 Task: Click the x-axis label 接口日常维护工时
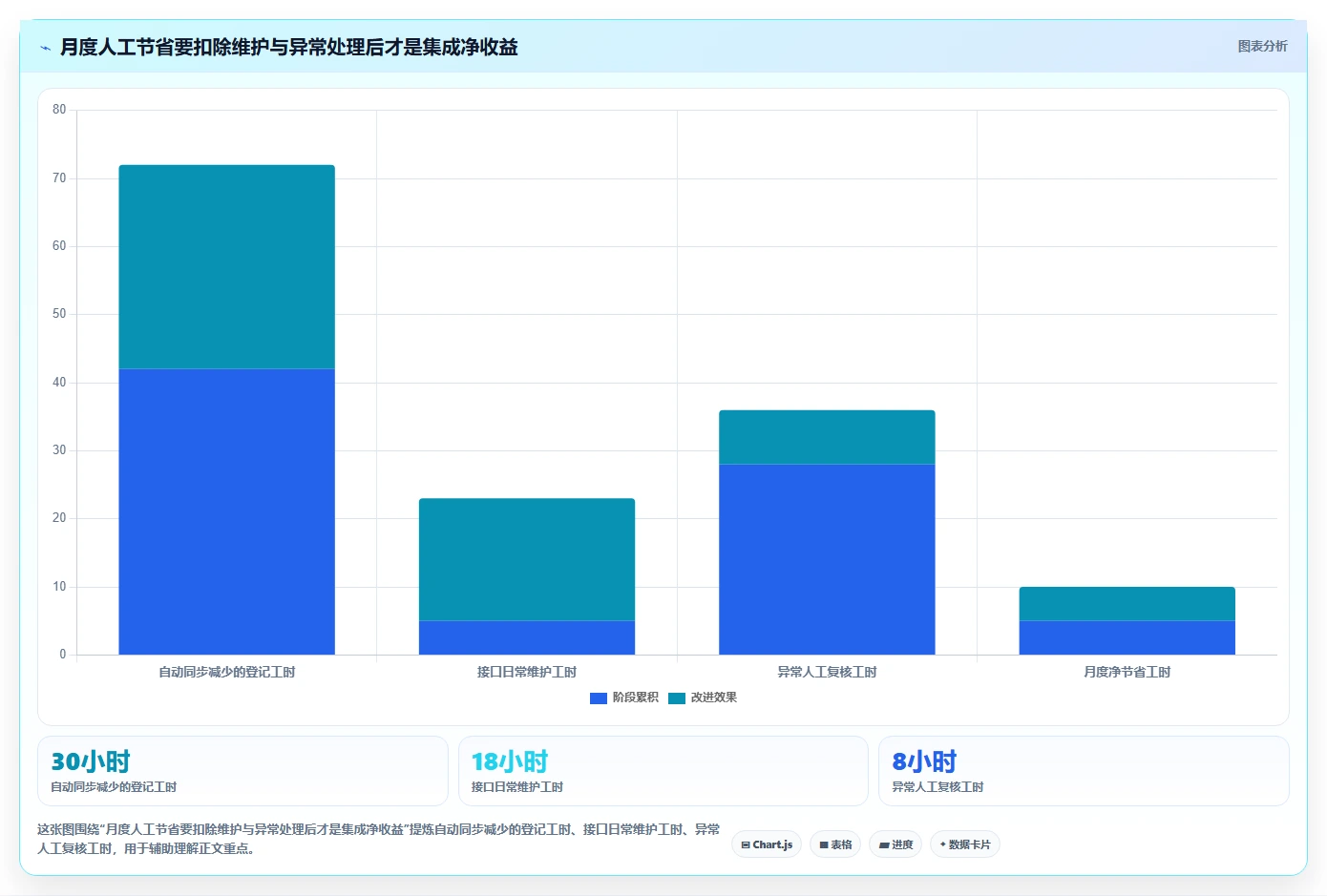tap(527, 672)
